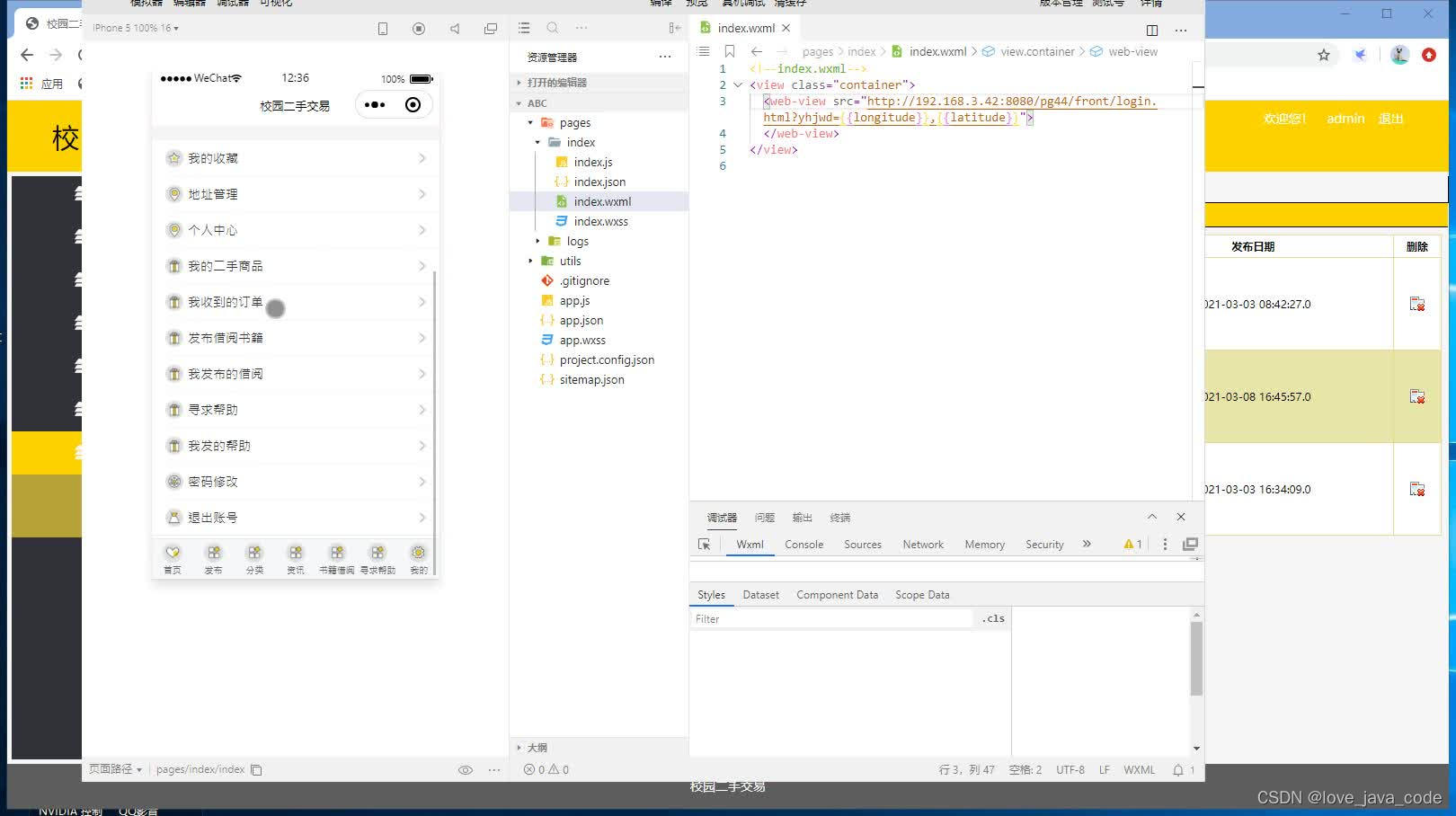Click element inspector picker icon

pos(705,545)
